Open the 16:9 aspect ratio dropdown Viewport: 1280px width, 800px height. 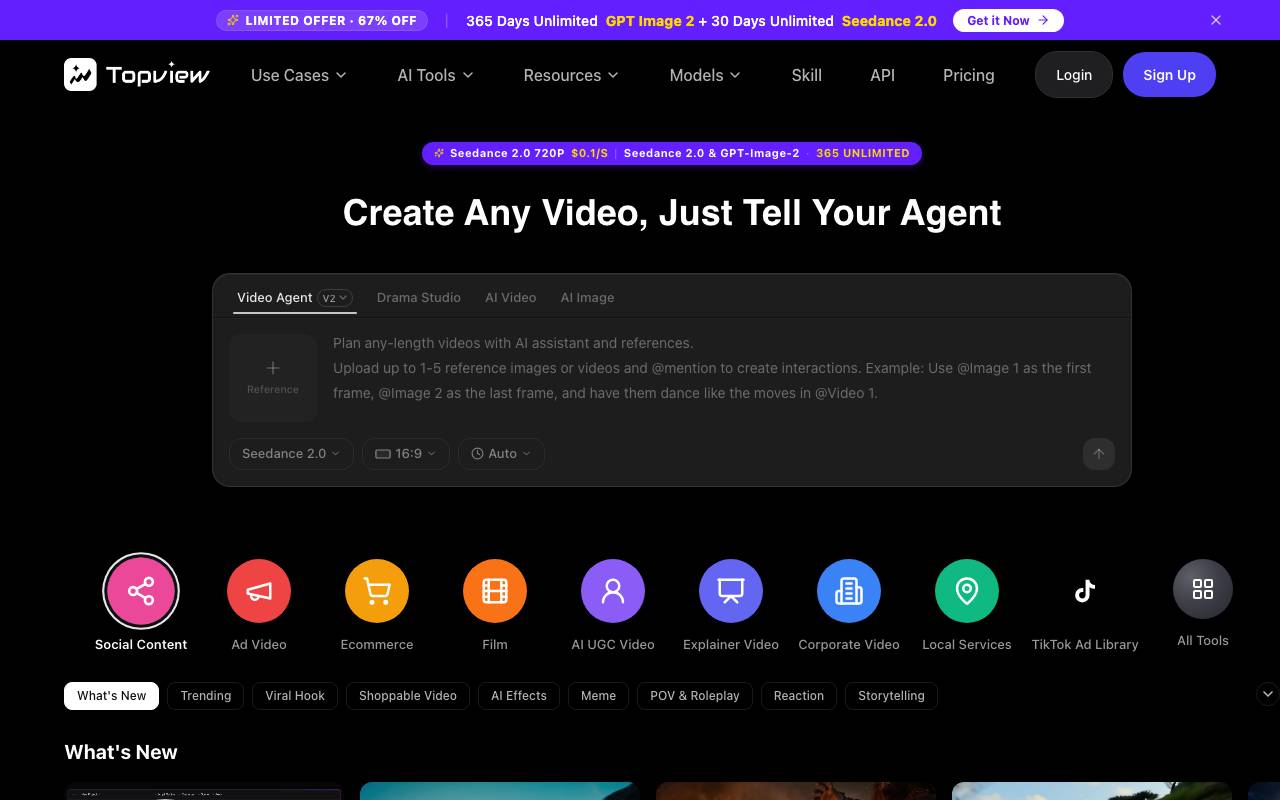[x=406, y=453]
